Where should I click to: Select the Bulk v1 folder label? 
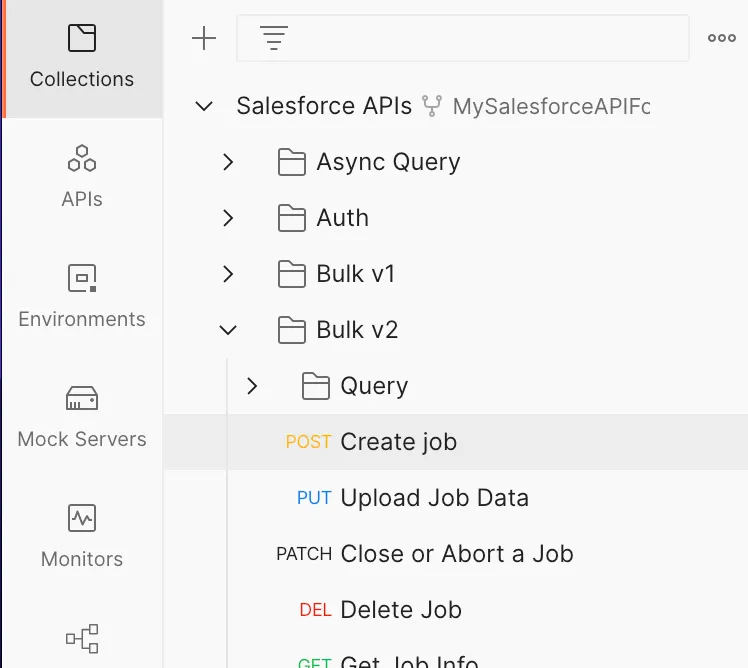click(356, 274)
